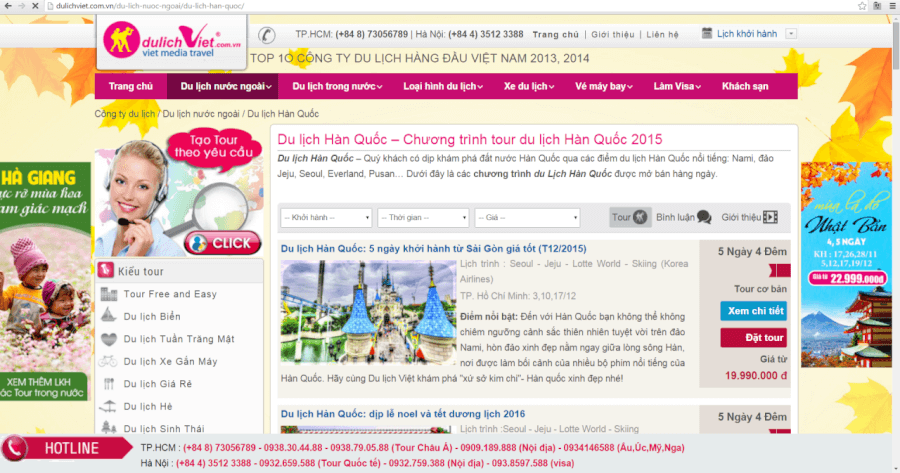Click the Bình luận speech bubble icon

(x=704, y=217)
